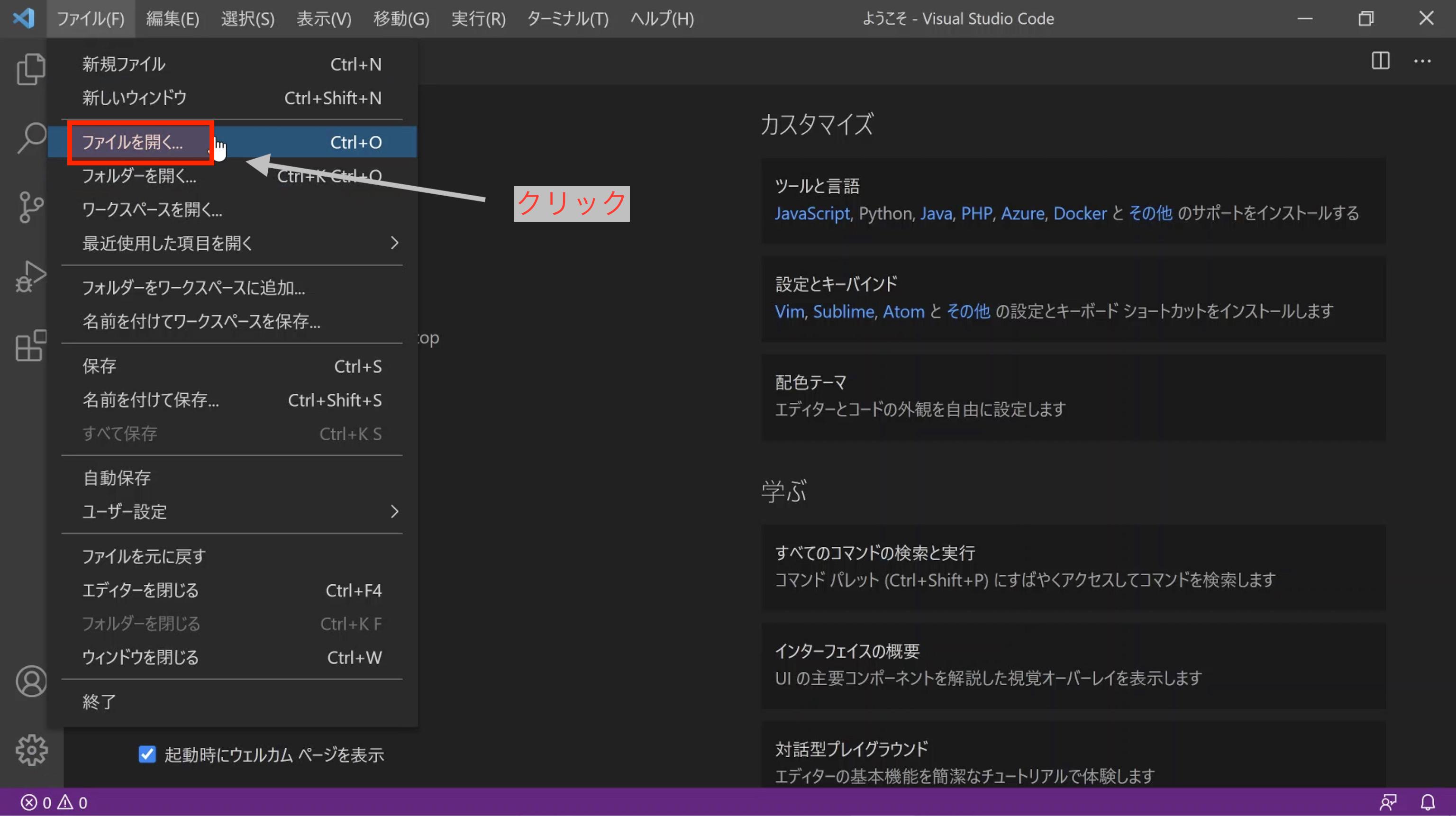
Task: Select ワークスペースを開く... menu entry
Action: [x=232, y=209]
